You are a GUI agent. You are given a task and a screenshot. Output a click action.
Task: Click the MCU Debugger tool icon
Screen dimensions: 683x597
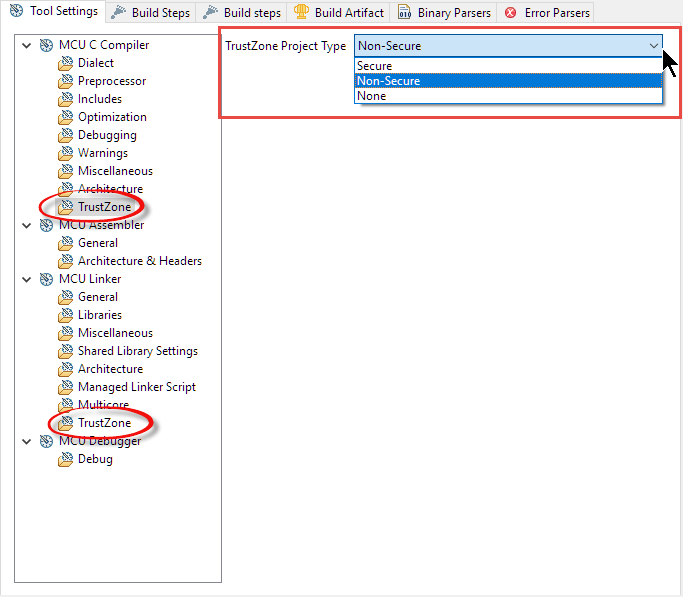(x=47, y=441)
